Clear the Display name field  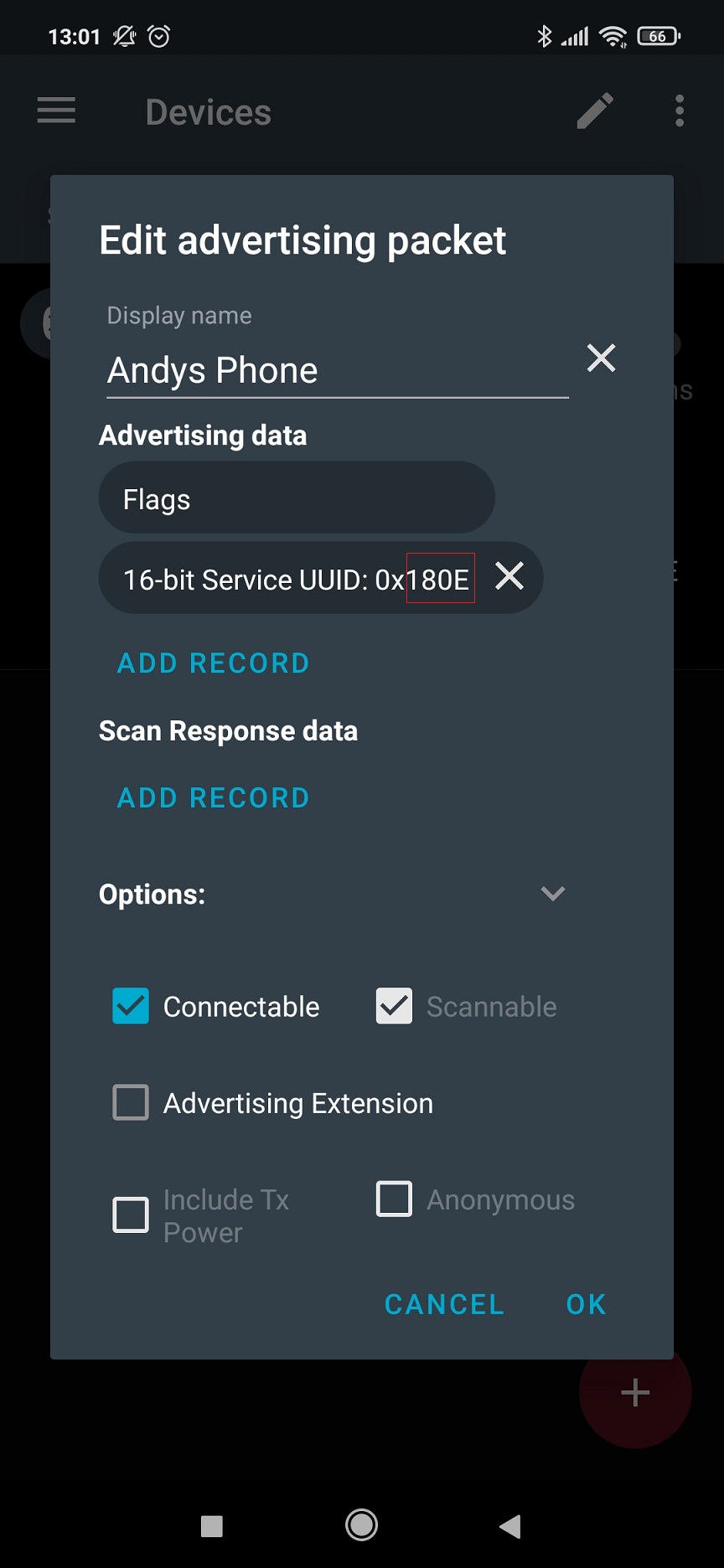pos(601,358)
